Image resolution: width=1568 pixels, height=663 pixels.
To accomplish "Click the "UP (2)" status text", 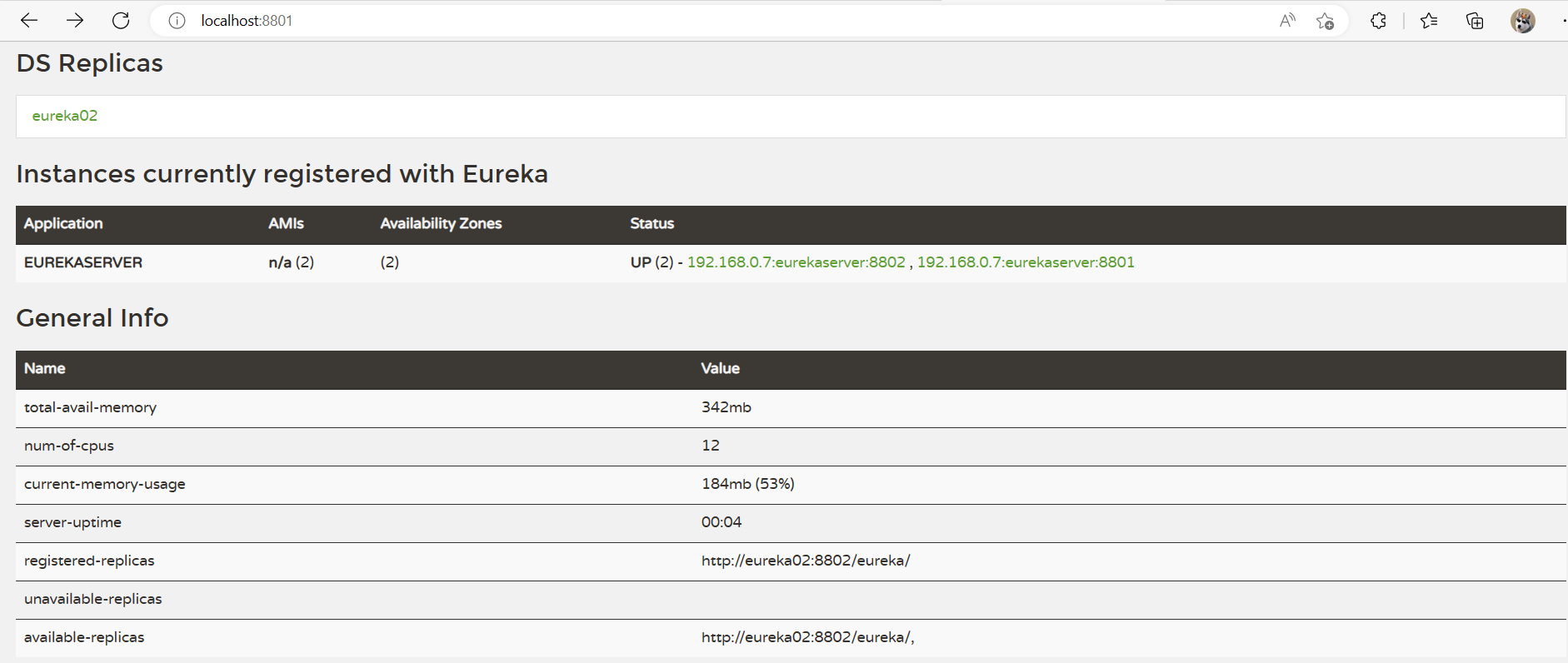I will (652, 262).
